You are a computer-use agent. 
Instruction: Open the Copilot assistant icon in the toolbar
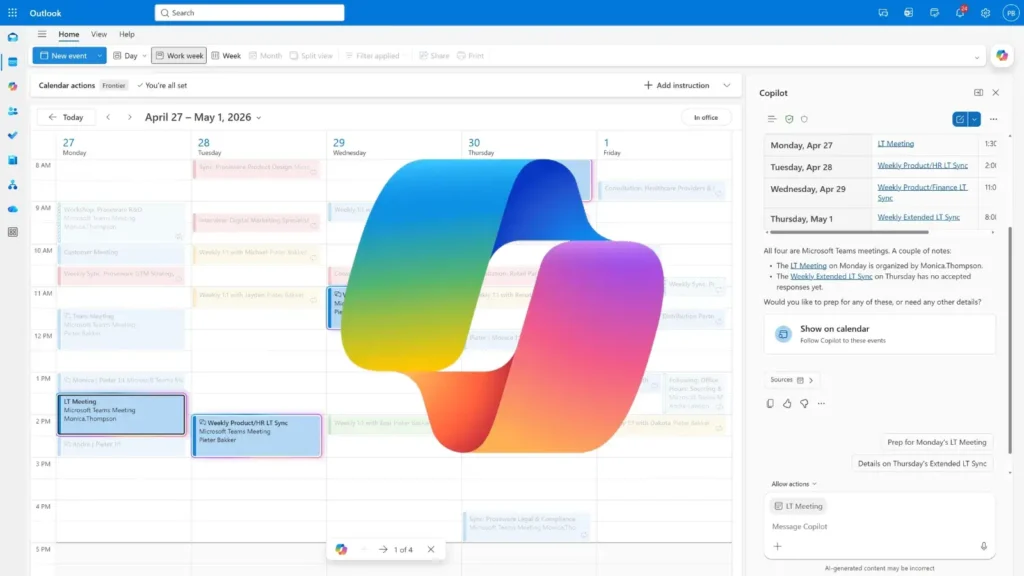[1002, 56]
